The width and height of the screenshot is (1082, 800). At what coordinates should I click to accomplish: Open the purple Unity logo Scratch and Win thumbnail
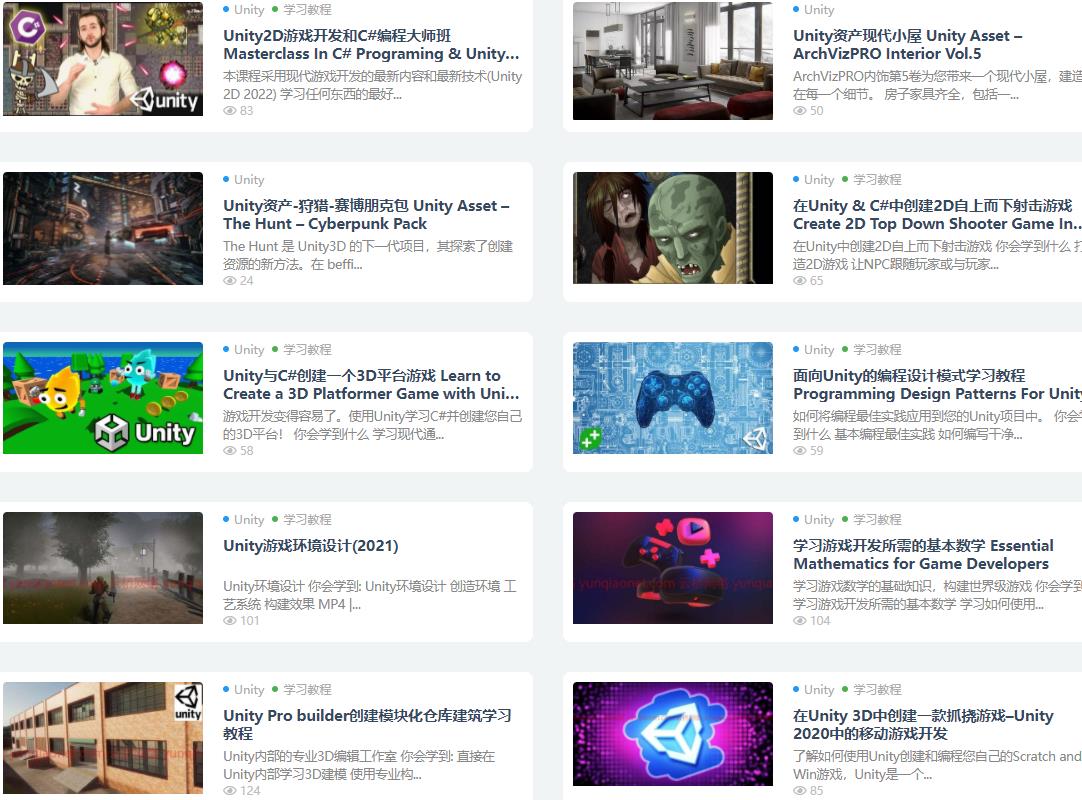point(673,734)
